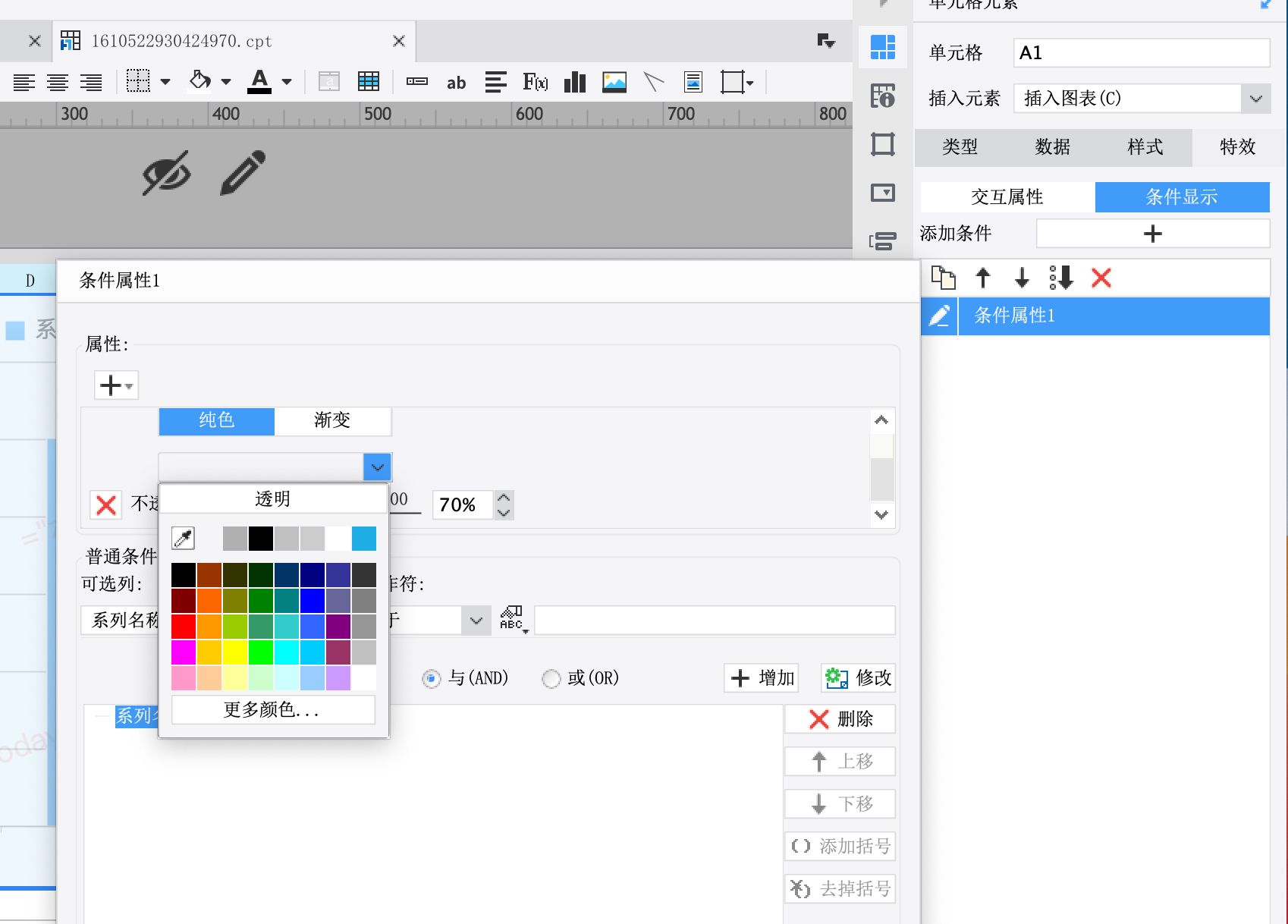Pick the pure red color swatch
This screenshot has width=1288, height=924.
click(184, 627)
